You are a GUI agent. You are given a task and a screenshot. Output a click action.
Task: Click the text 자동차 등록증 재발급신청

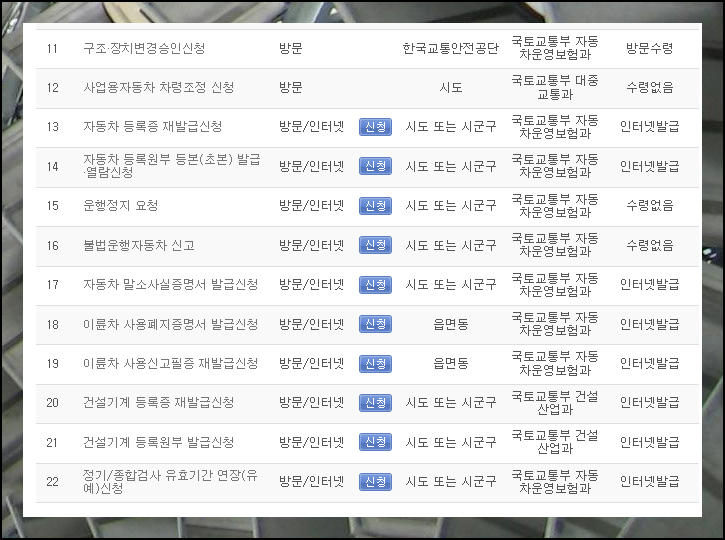[153, 127]
